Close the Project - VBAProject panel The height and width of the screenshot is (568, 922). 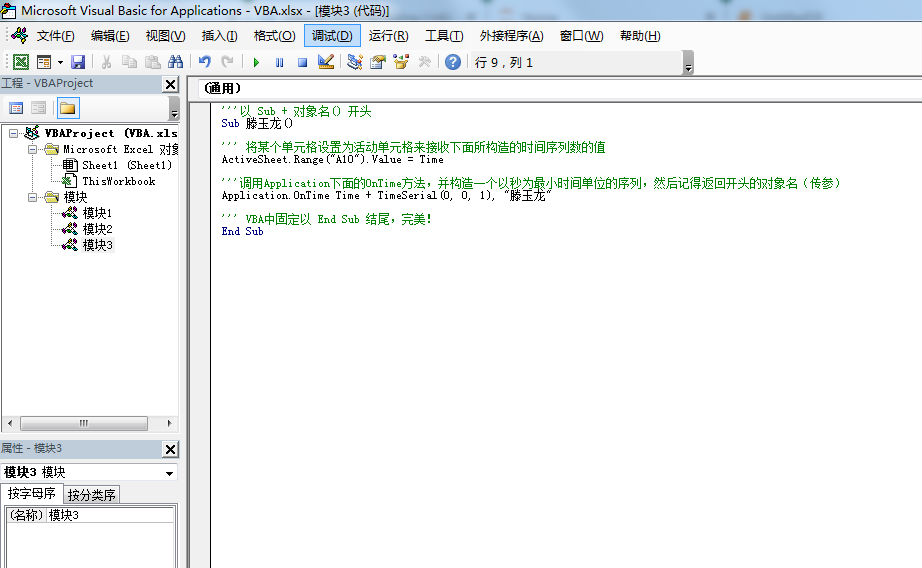coord(171,84)
